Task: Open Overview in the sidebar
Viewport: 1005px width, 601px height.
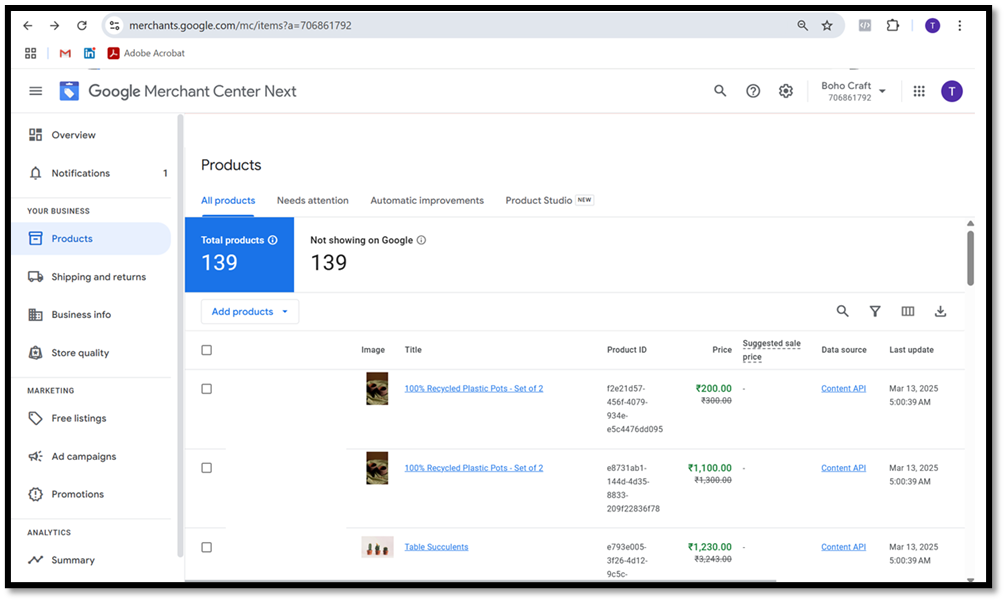Action: coord(91,135)
